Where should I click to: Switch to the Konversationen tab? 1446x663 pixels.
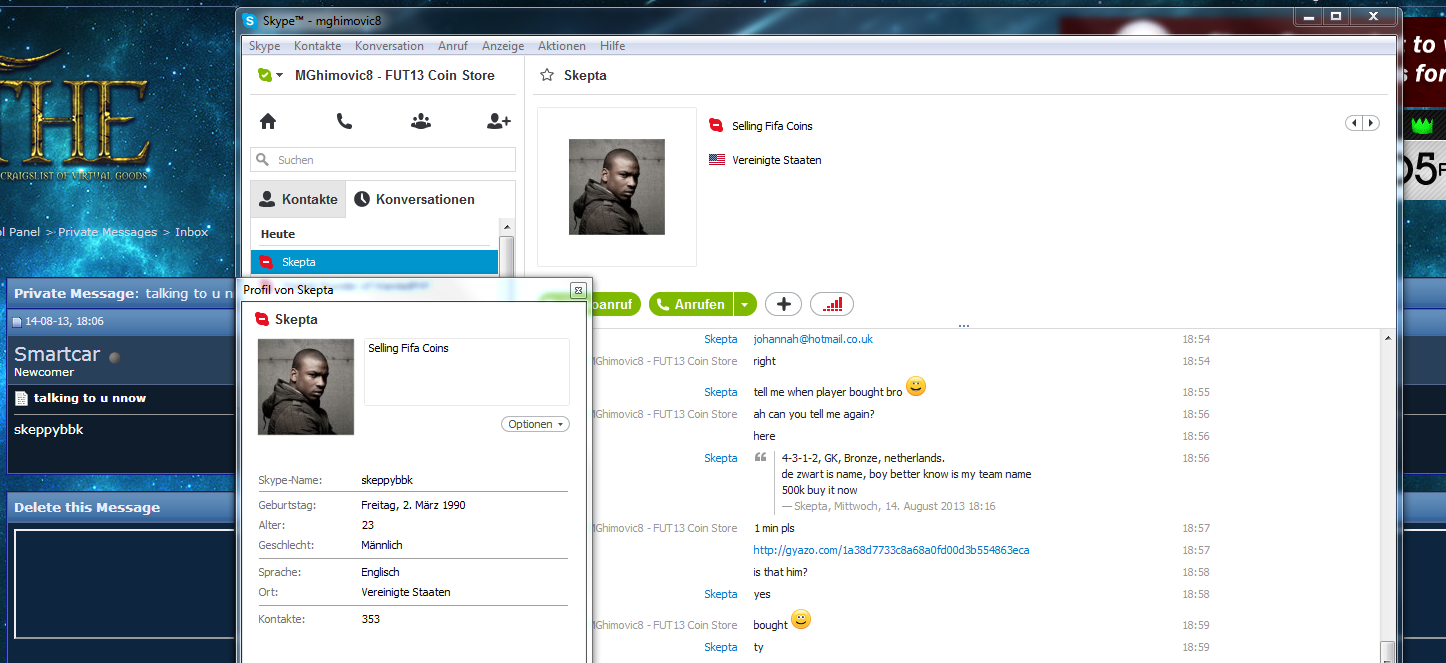414,199
